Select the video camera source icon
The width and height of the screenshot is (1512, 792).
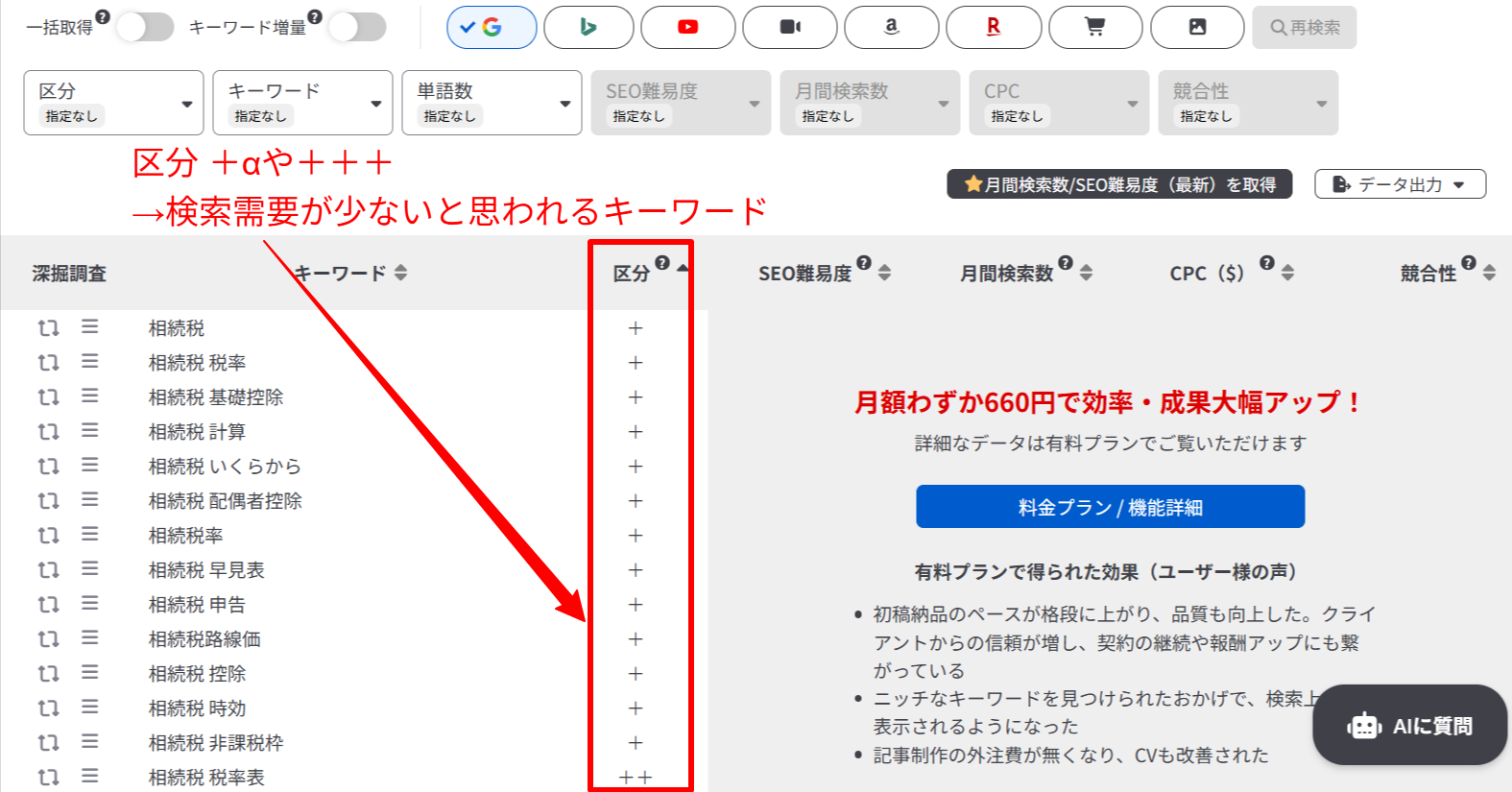(x=789, y=27)
